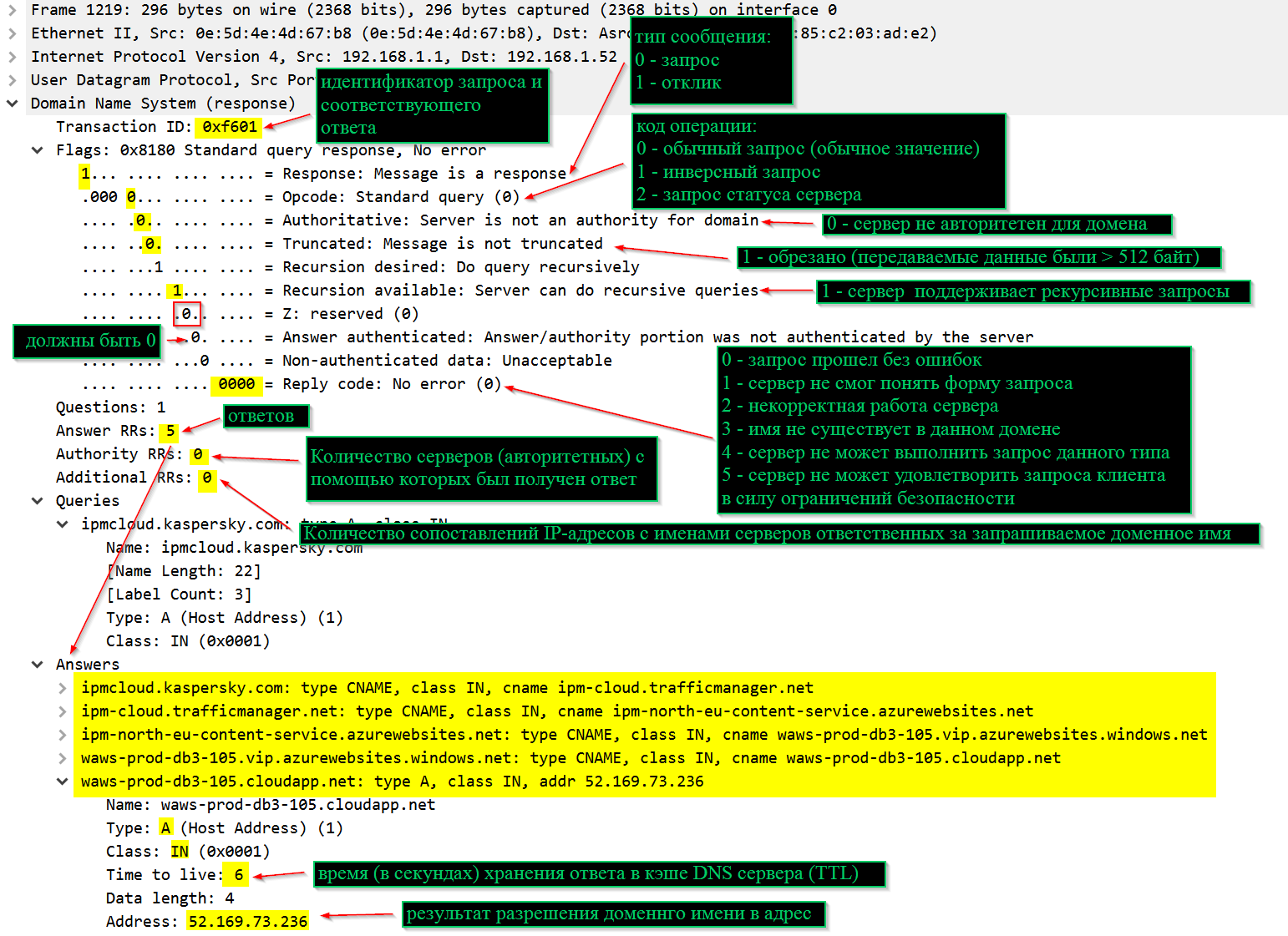The width and height of the screenshot is (1288, 936).
Task: Expand the User Datagram Protocol row
Action: (12, 80)
